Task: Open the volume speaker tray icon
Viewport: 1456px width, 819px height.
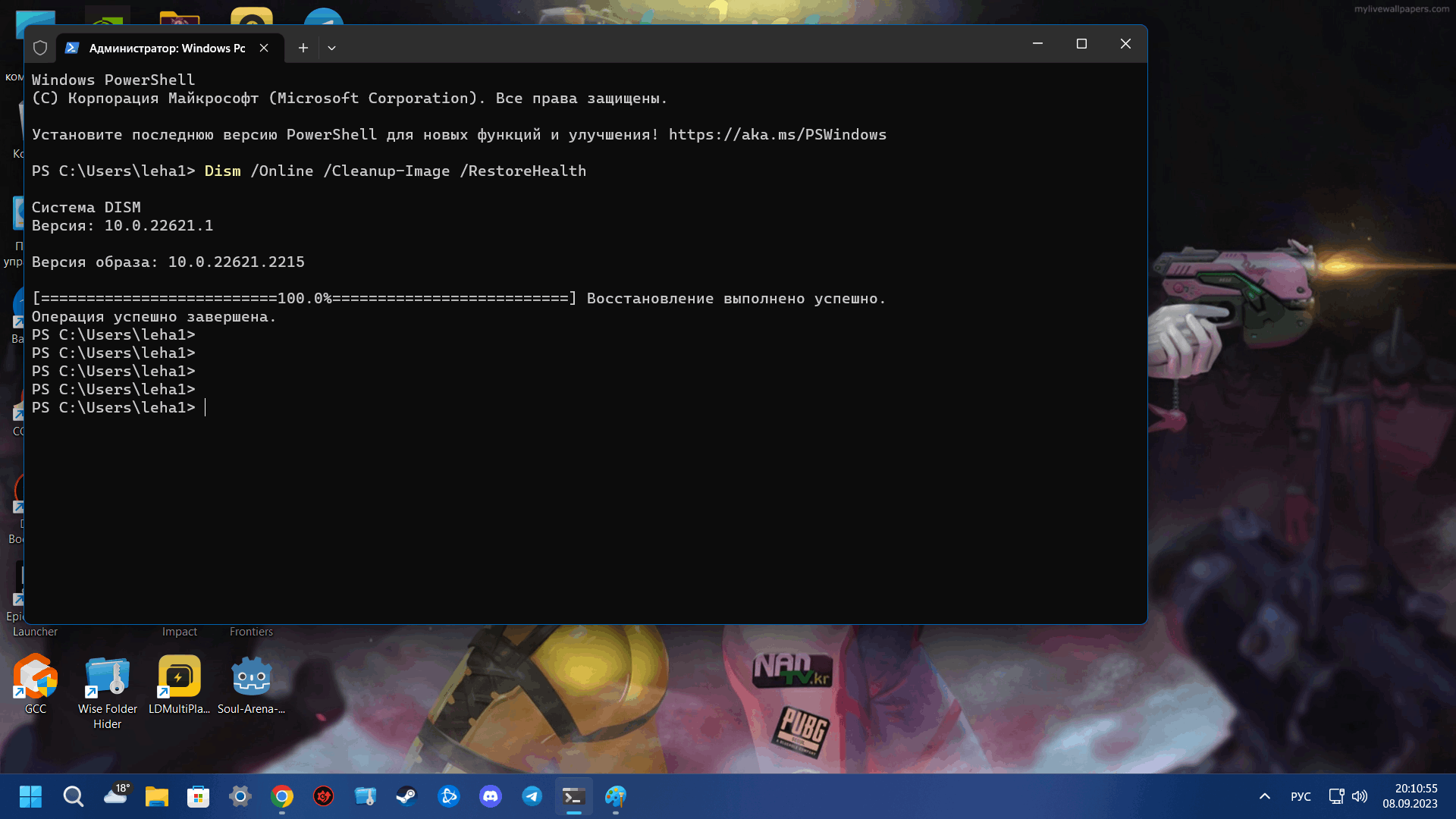Action: tap(1360, 796)
